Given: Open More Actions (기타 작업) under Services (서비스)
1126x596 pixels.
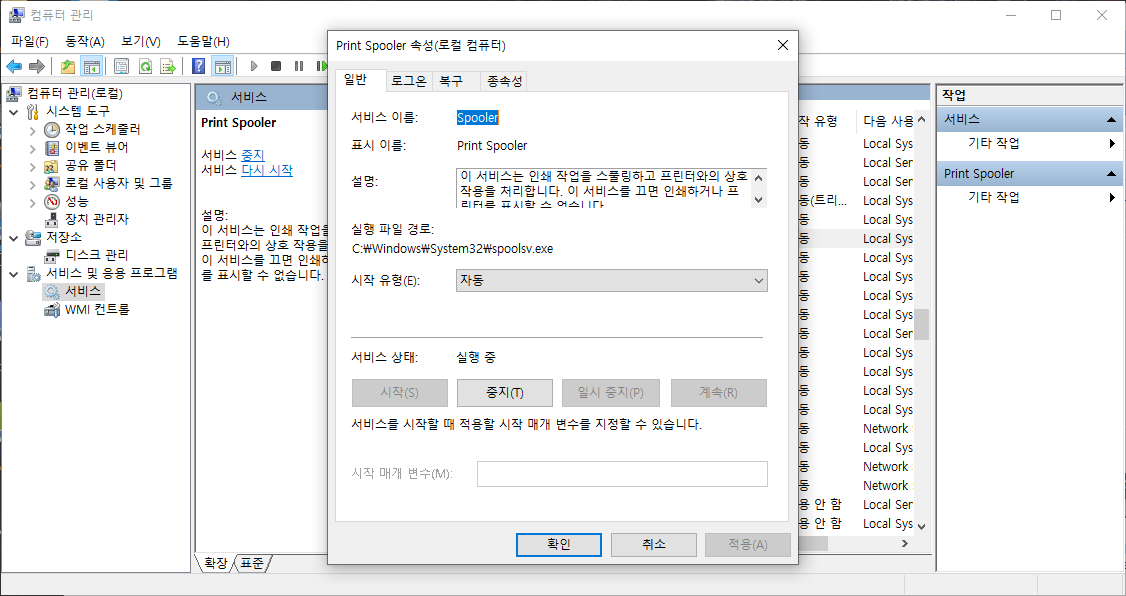Looking at the screenshot, I should click(994, 143).
